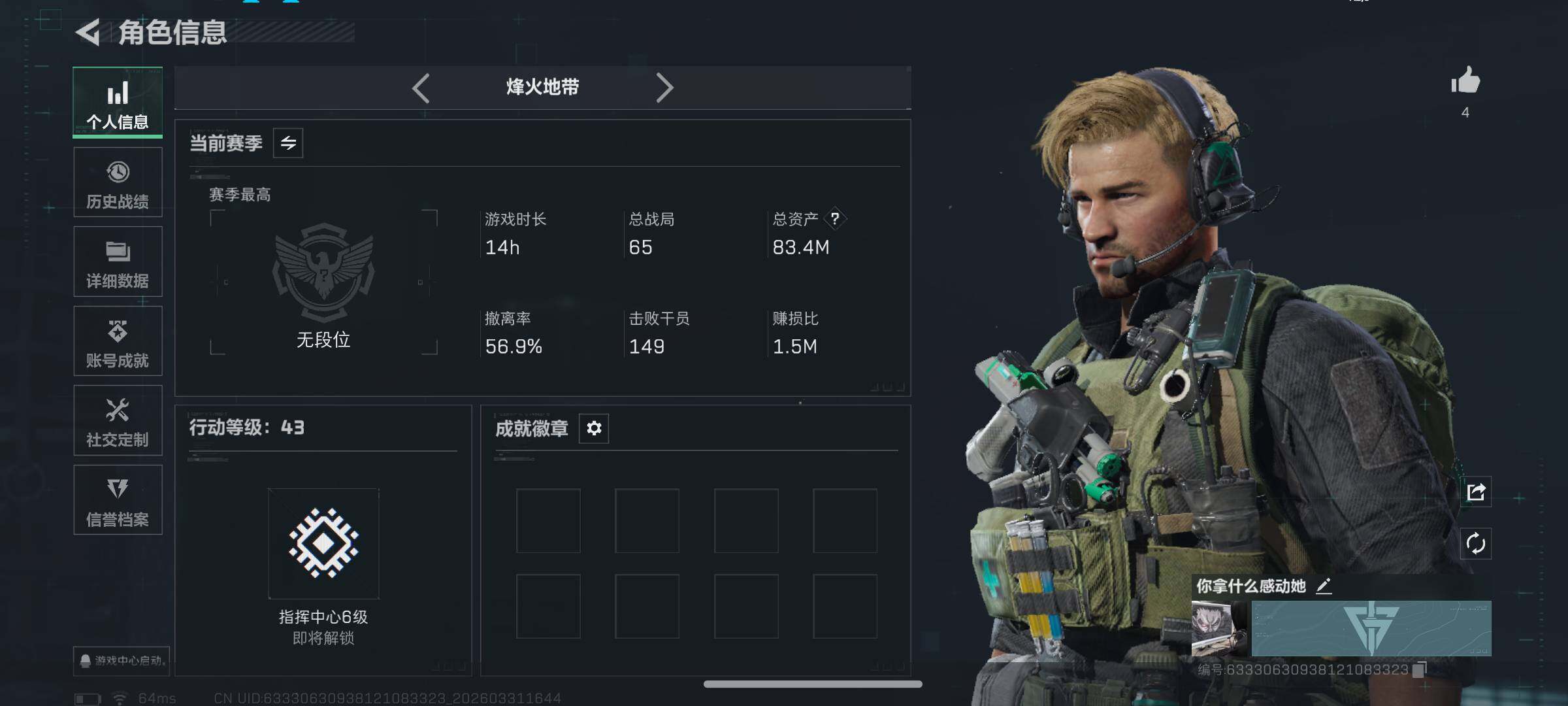The height and width of the screenshot is (706, 1568).
Task: Share the character profile via share icon
Action: 1476,492
